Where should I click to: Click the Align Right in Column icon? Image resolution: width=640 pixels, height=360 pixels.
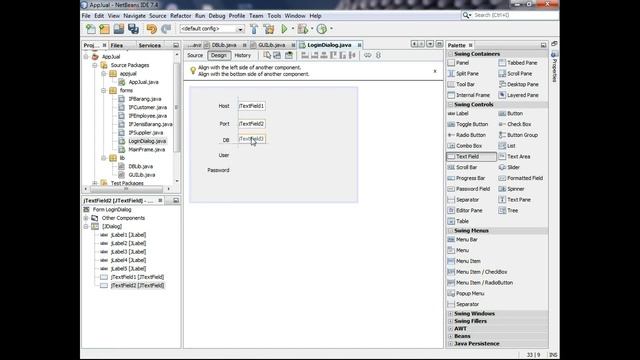coord(314,55)
